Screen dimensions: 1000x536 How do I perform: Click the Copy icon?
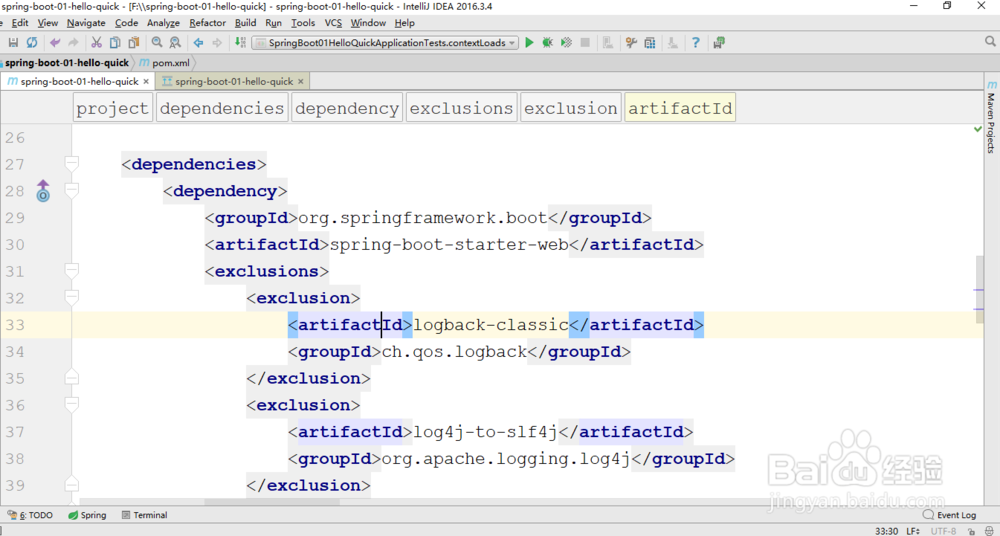pos(115,43)
